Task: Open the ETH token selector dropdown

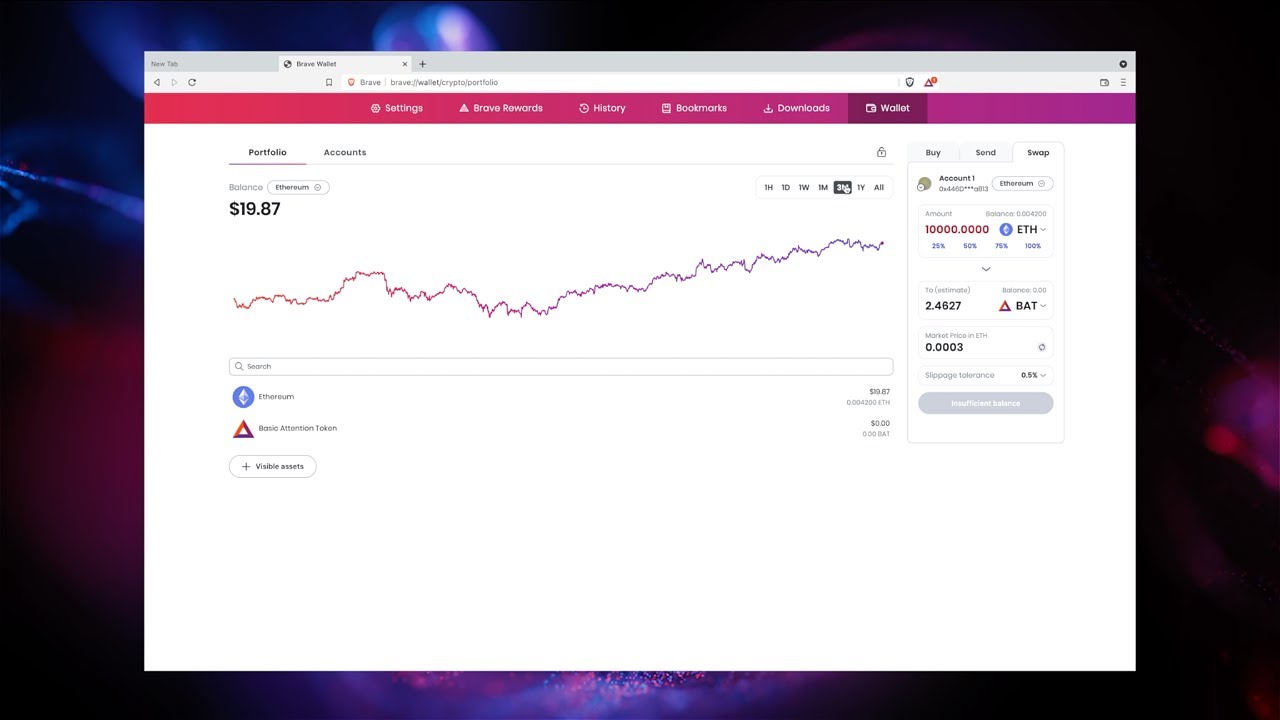Action: (x=1023, y=230)
